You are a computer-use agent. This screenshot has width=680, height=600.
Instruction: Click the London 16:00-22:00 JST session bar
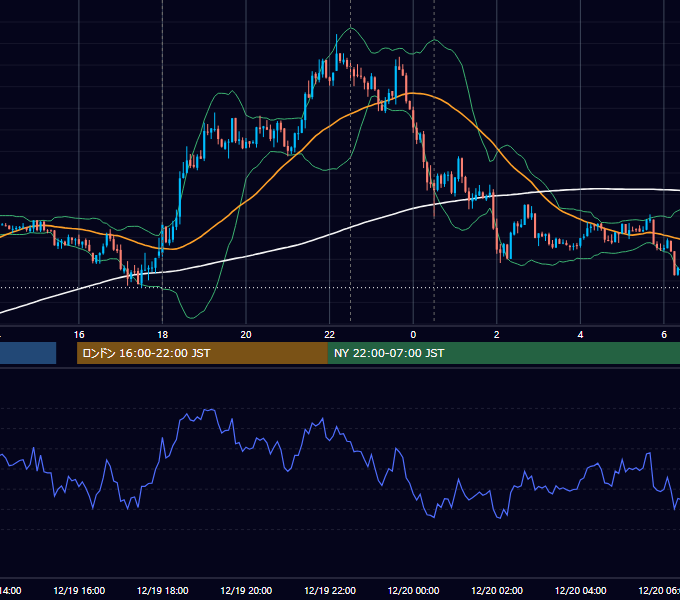coord(202,353)
